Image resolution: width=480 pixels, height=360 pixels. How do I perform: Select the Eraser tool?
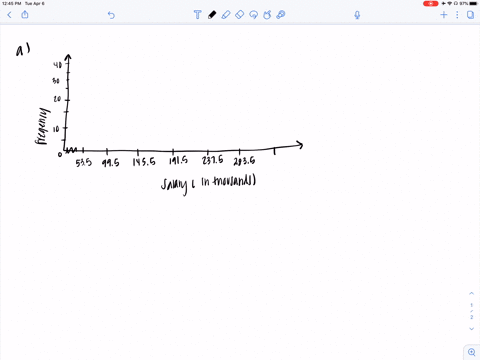tap(239, 15)
